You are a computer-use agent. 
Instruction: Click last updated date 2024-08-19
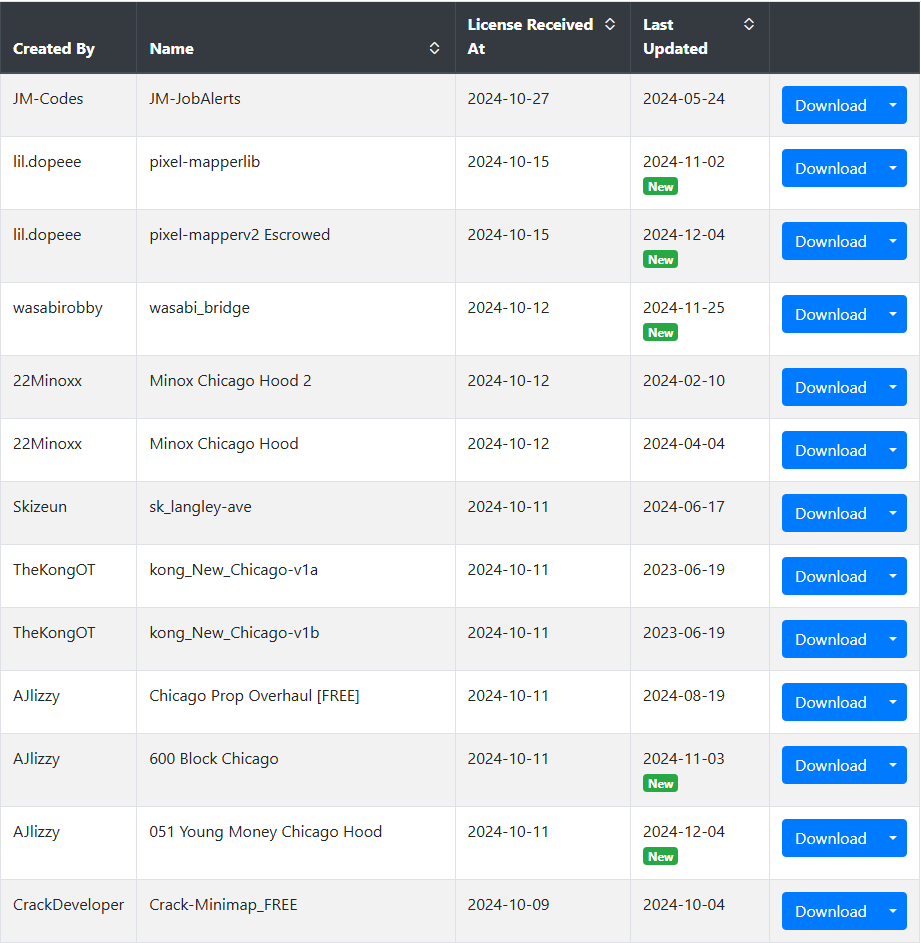[x=684, y=695]
